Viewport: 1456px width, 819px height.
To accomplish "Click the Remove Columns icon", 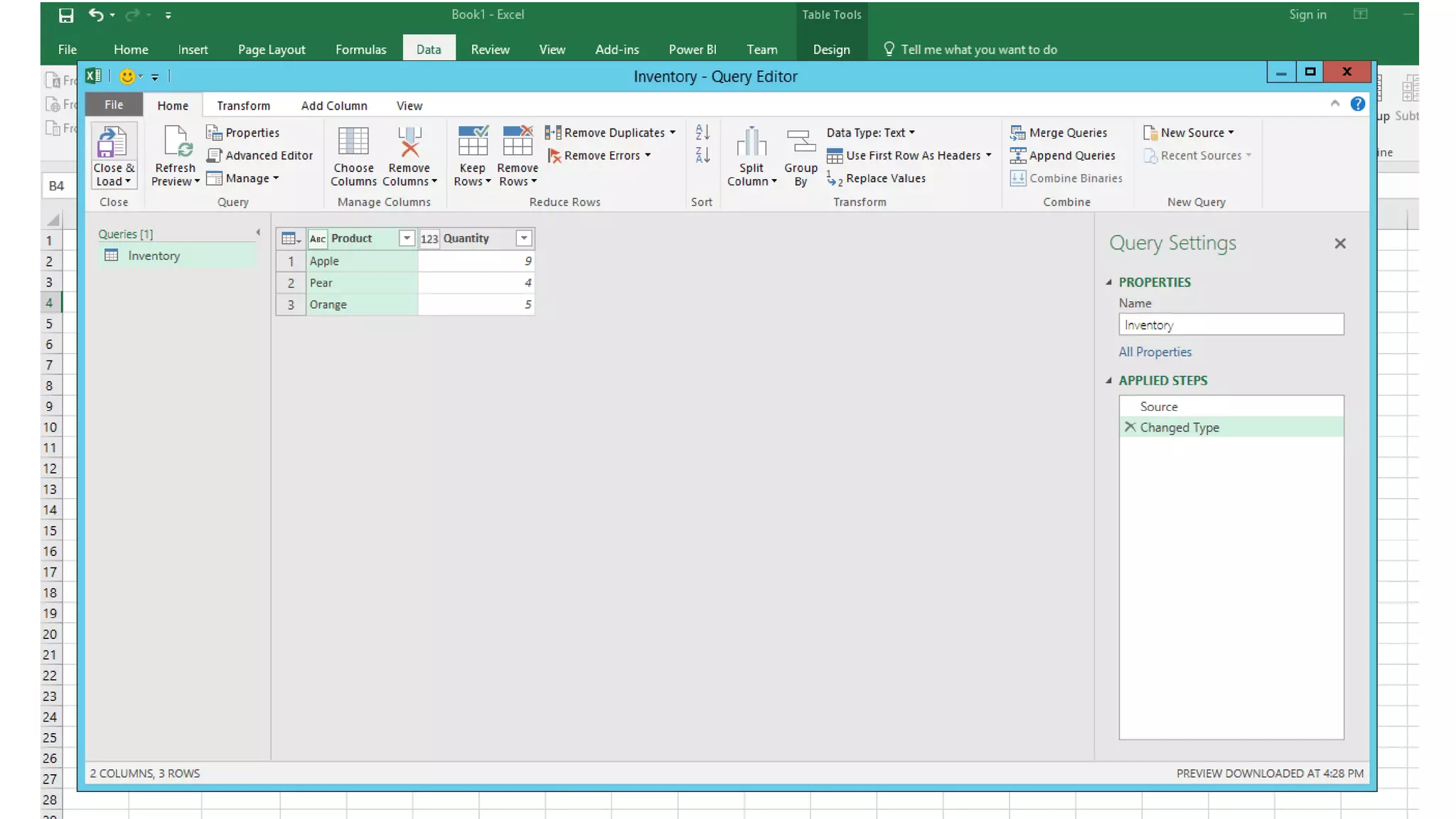I will 409,141.
